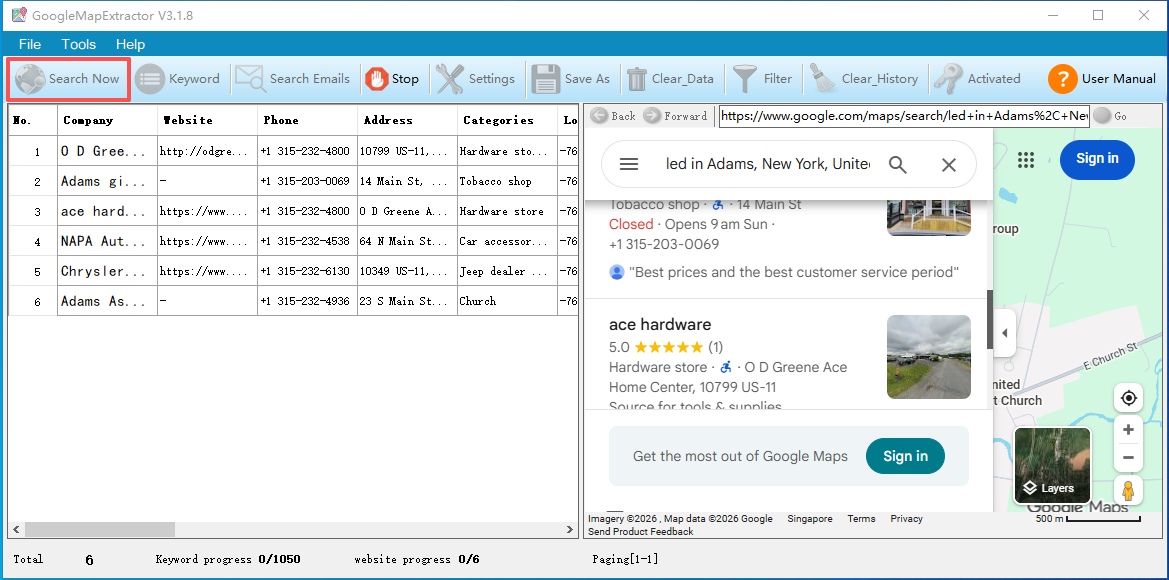Open the Google apps grid launcher

1025,160
